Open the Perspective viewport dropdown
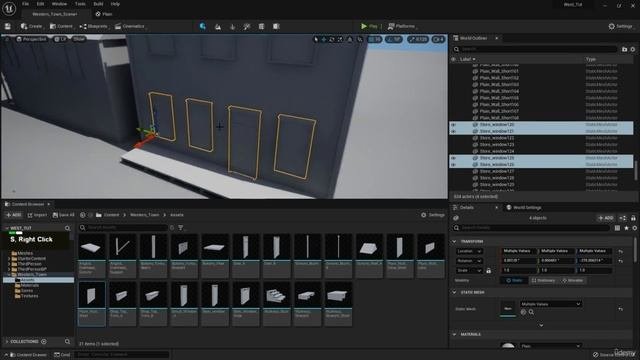The height and width of the screenshot is (360, 640). coord(31,39)
